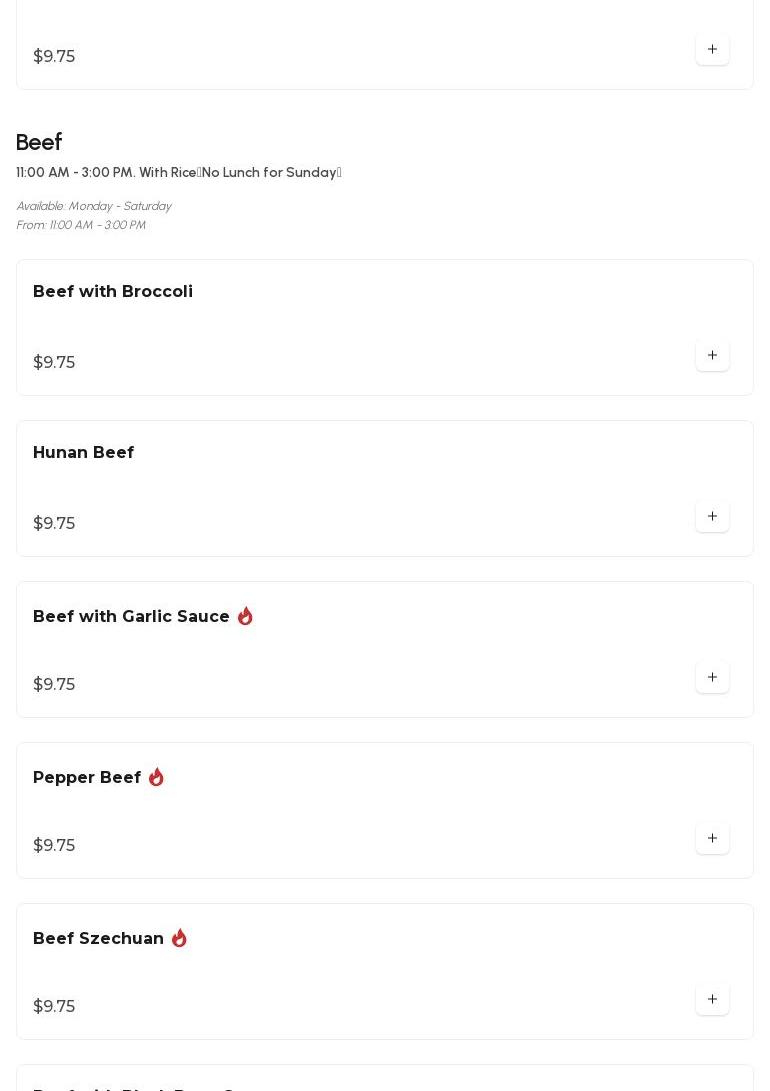Click flame icon next to Beef Szechuan
The image size is (770, 1091).
(179, 938)
